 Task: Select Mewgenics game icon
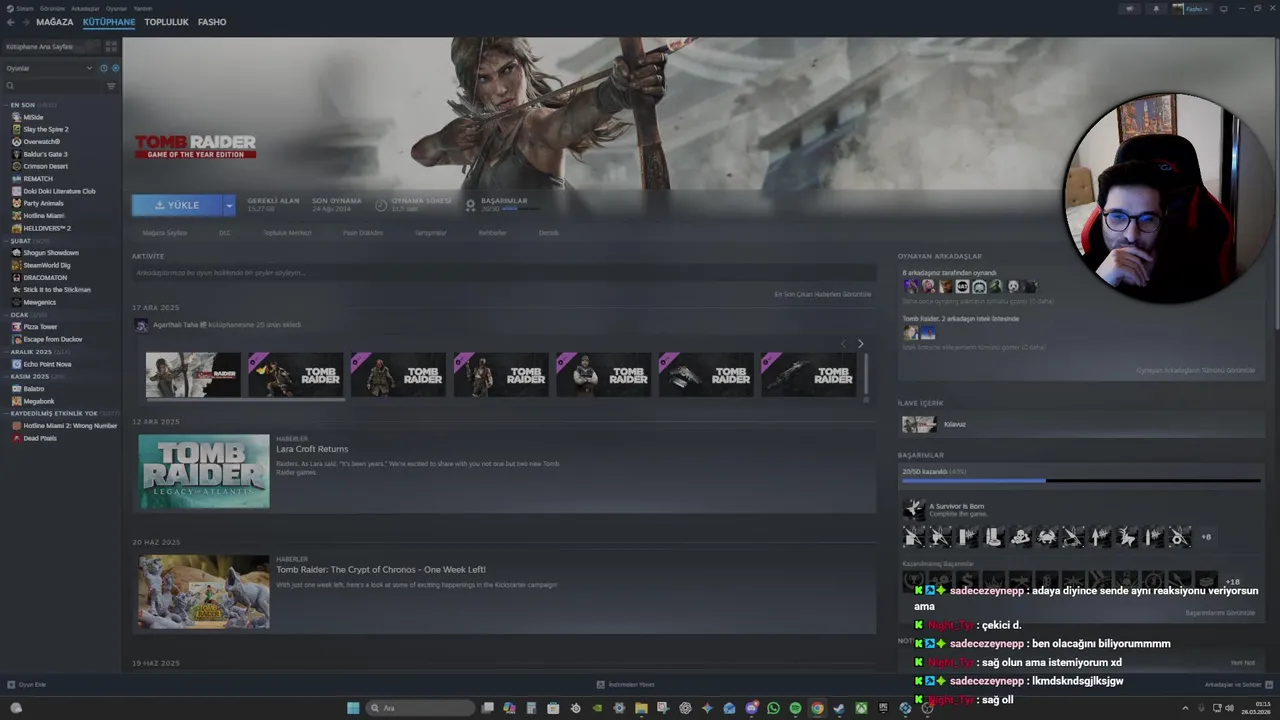point(16,302)
